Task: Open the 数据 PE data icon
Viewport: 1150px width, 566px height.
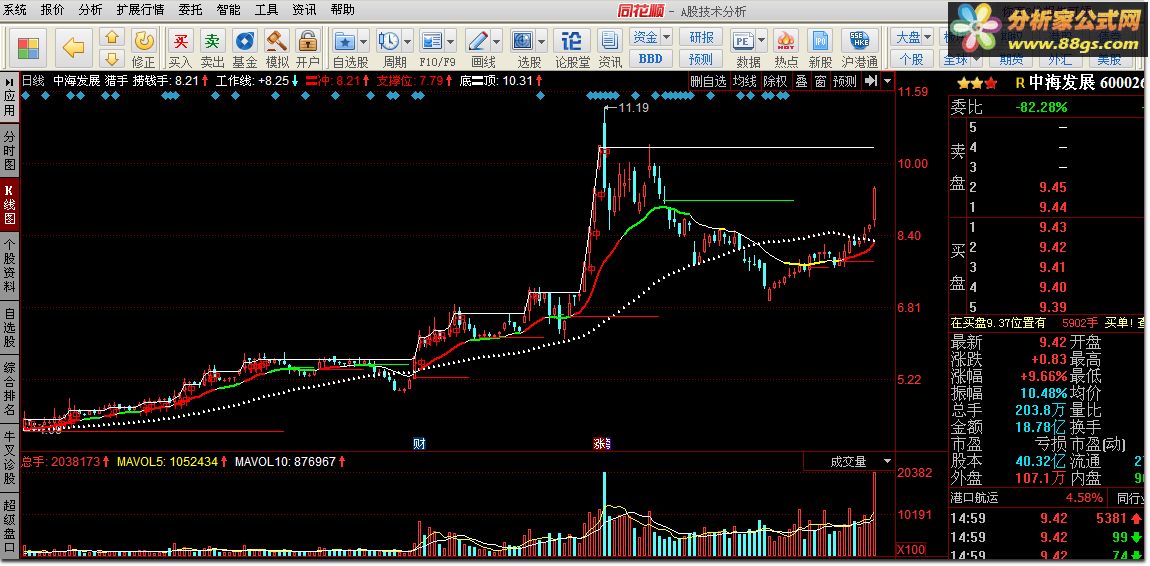Action: 742,41
